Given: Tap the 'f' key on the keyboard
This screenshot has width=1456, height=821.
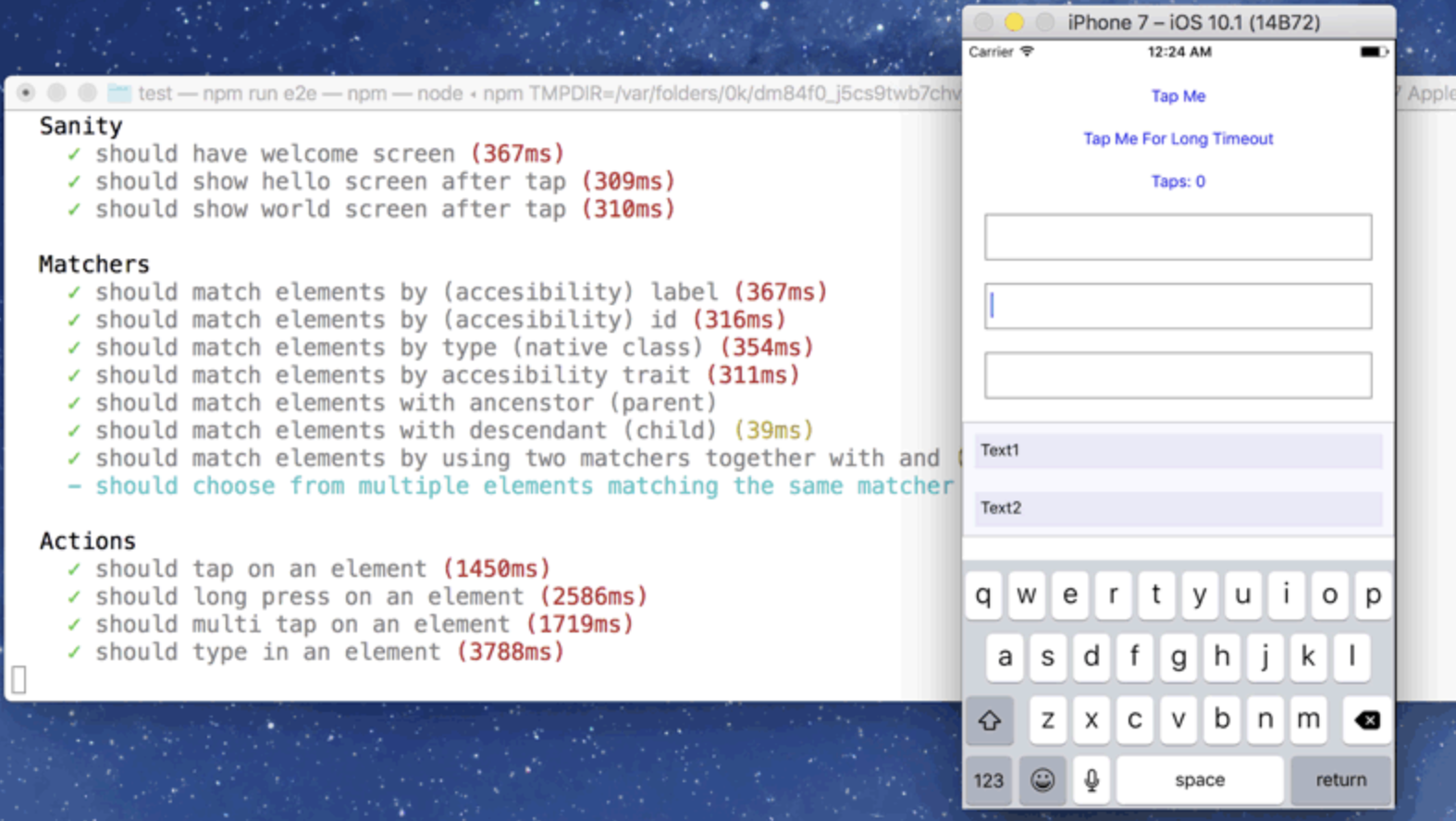Looking at the screenshot, I should point(1135,657).
